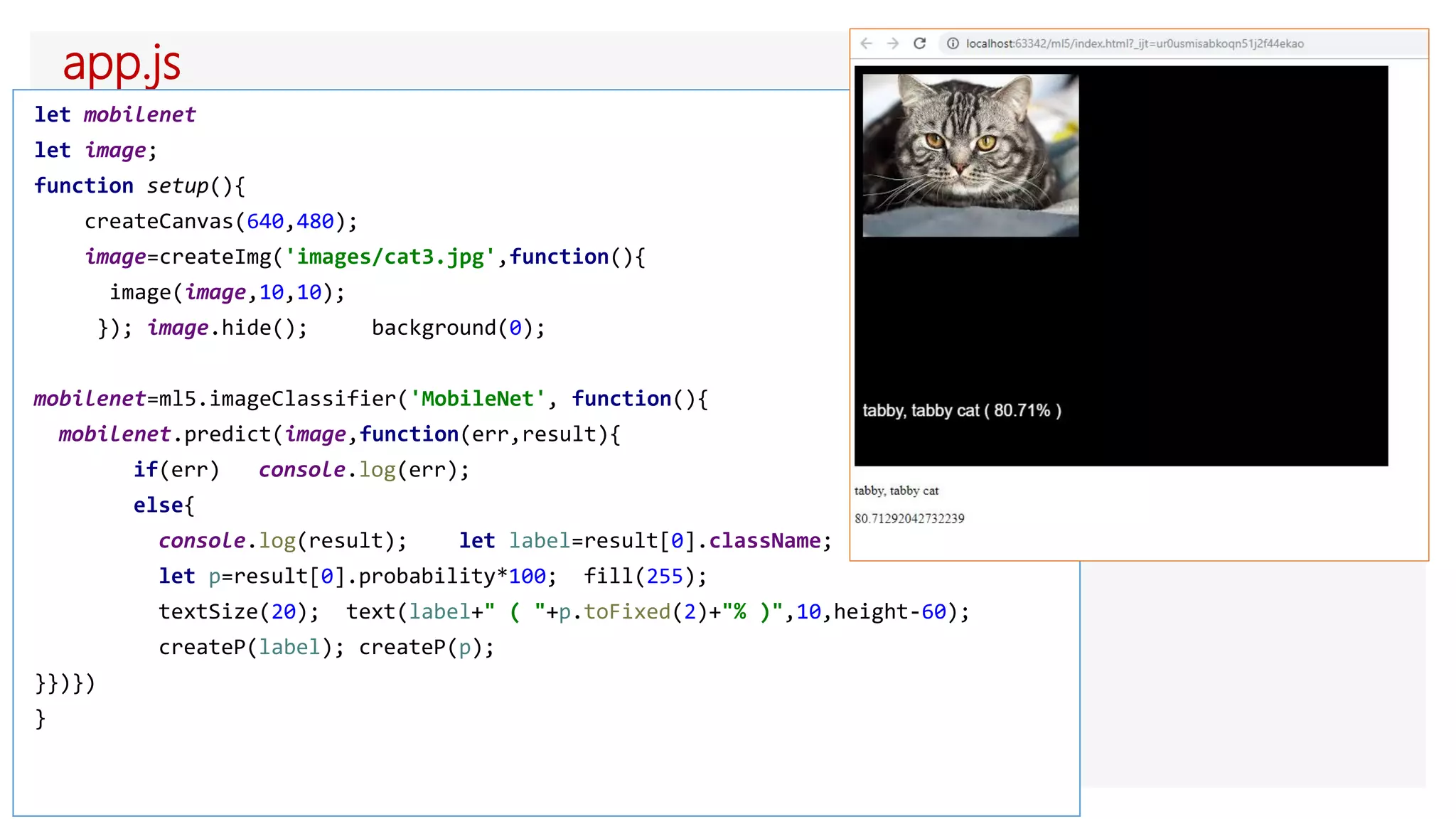Click the canvas text 'tabby, tabby cat ( 80.71% )'
1456x819 pixels.
coord(962,410)
